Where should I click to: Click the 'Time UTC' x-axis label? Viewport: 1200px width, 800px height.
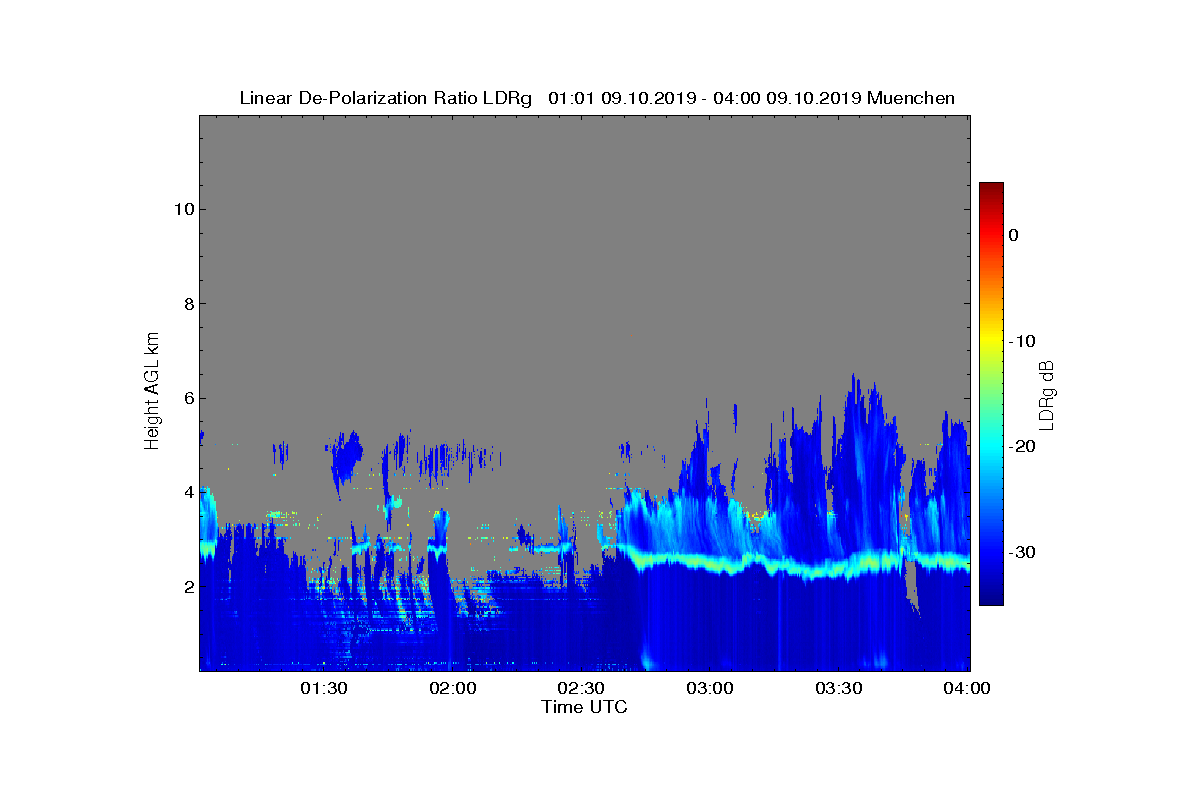pyautogui.click(x=584, y=707)
